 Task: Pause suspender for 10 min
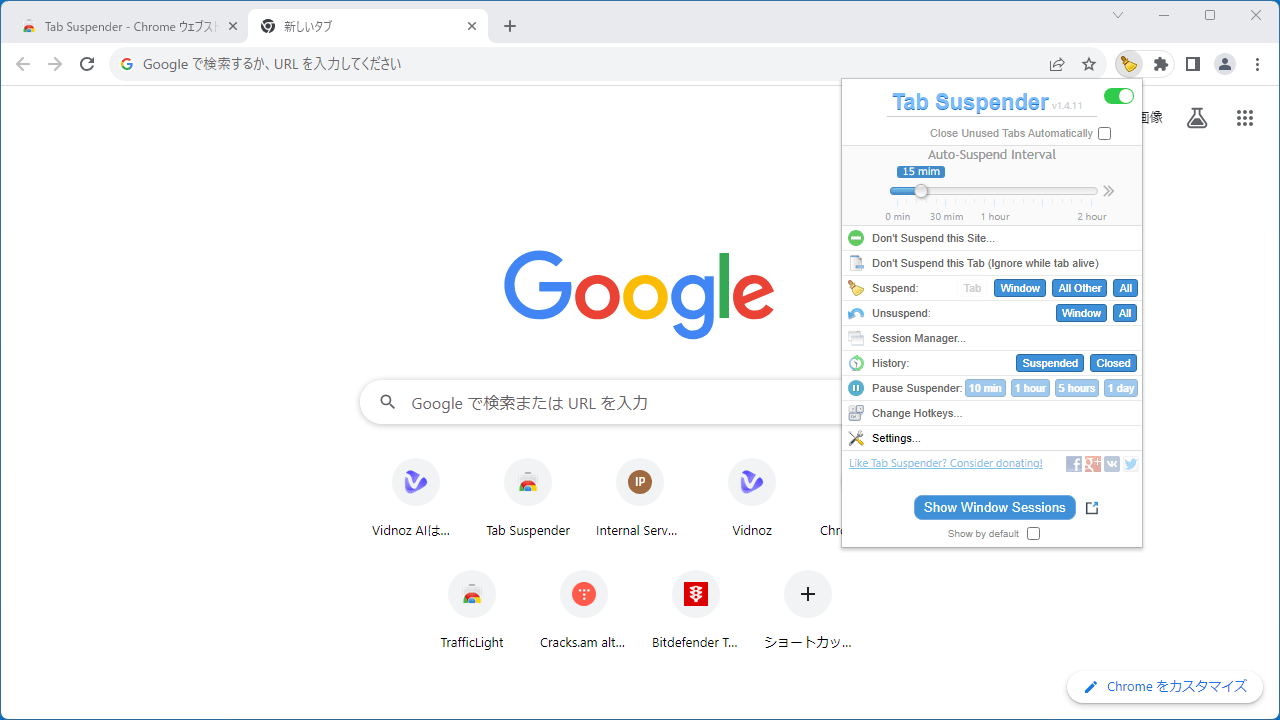point(985,388)
